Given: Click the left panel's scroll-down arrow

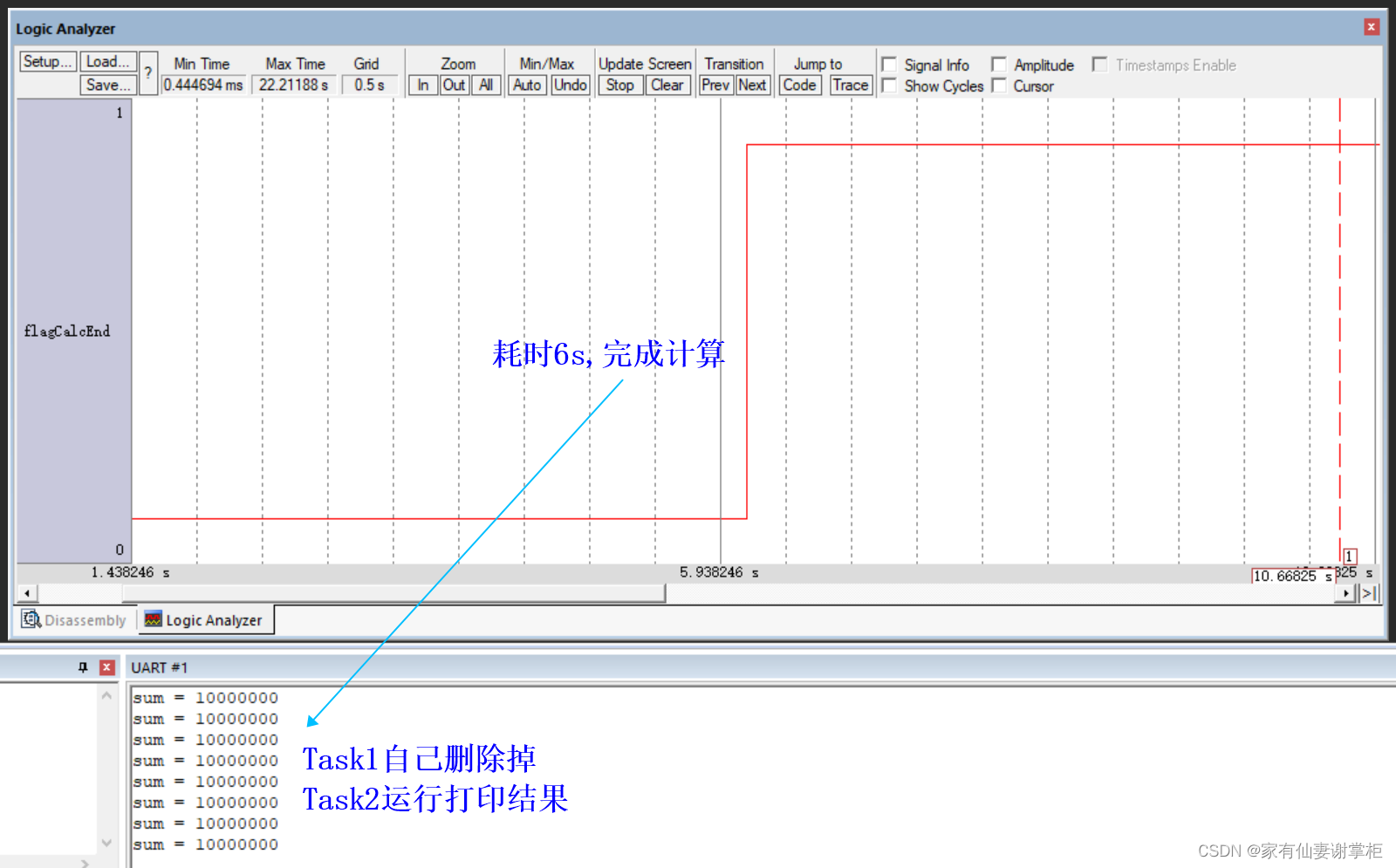Looking at the screenshot, I should pos(106,843).
